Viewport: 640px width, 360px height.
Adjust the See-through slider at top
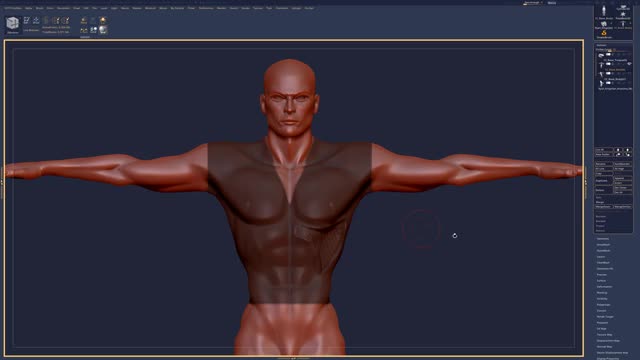click(x=533, y=3)
